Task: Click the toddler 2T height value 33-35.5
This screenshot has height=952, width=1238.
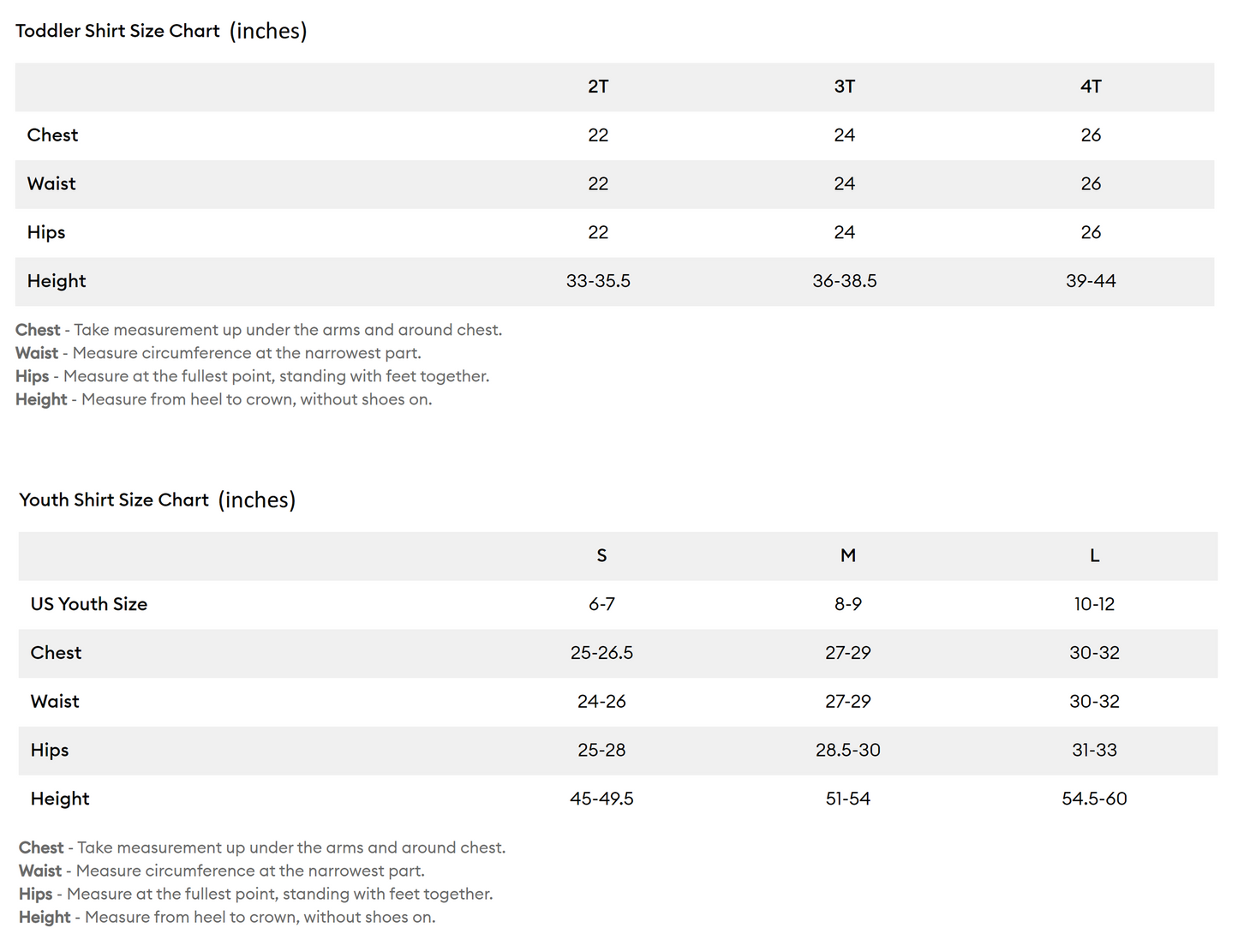Action: pos(598,281)
